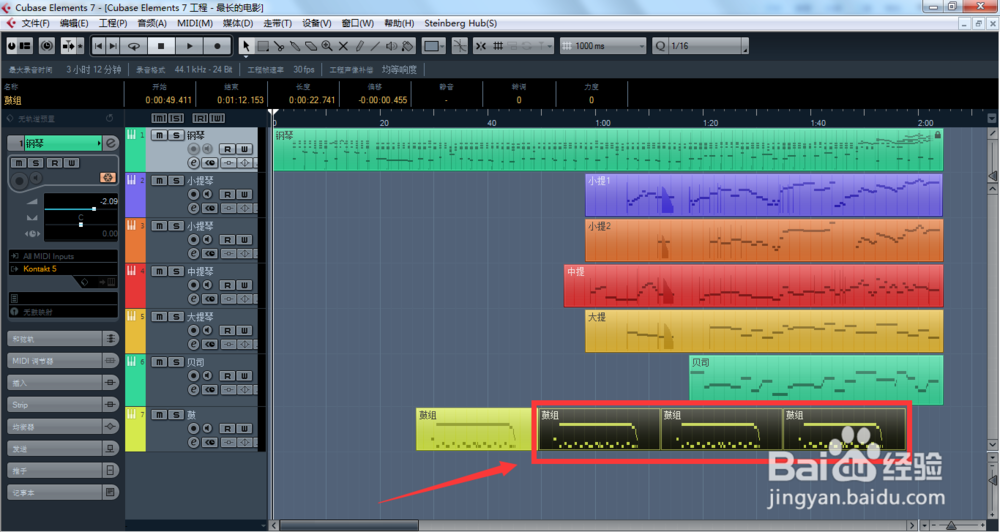Image resolution: width=1000 pixels, height=532 pixels.
Task: Enable record on 贝司 track
Action: point(194,376)
